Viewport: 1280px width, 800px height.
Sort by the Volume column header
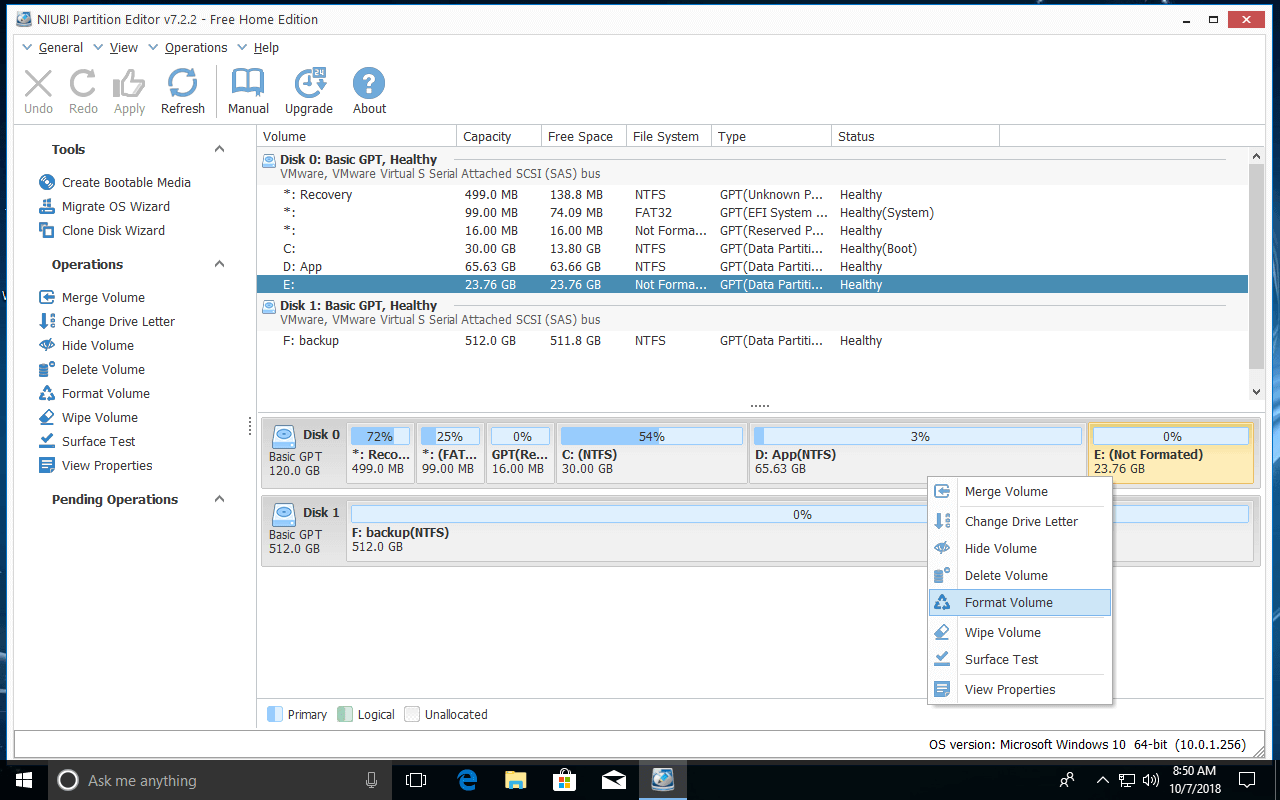pos(357,136)
